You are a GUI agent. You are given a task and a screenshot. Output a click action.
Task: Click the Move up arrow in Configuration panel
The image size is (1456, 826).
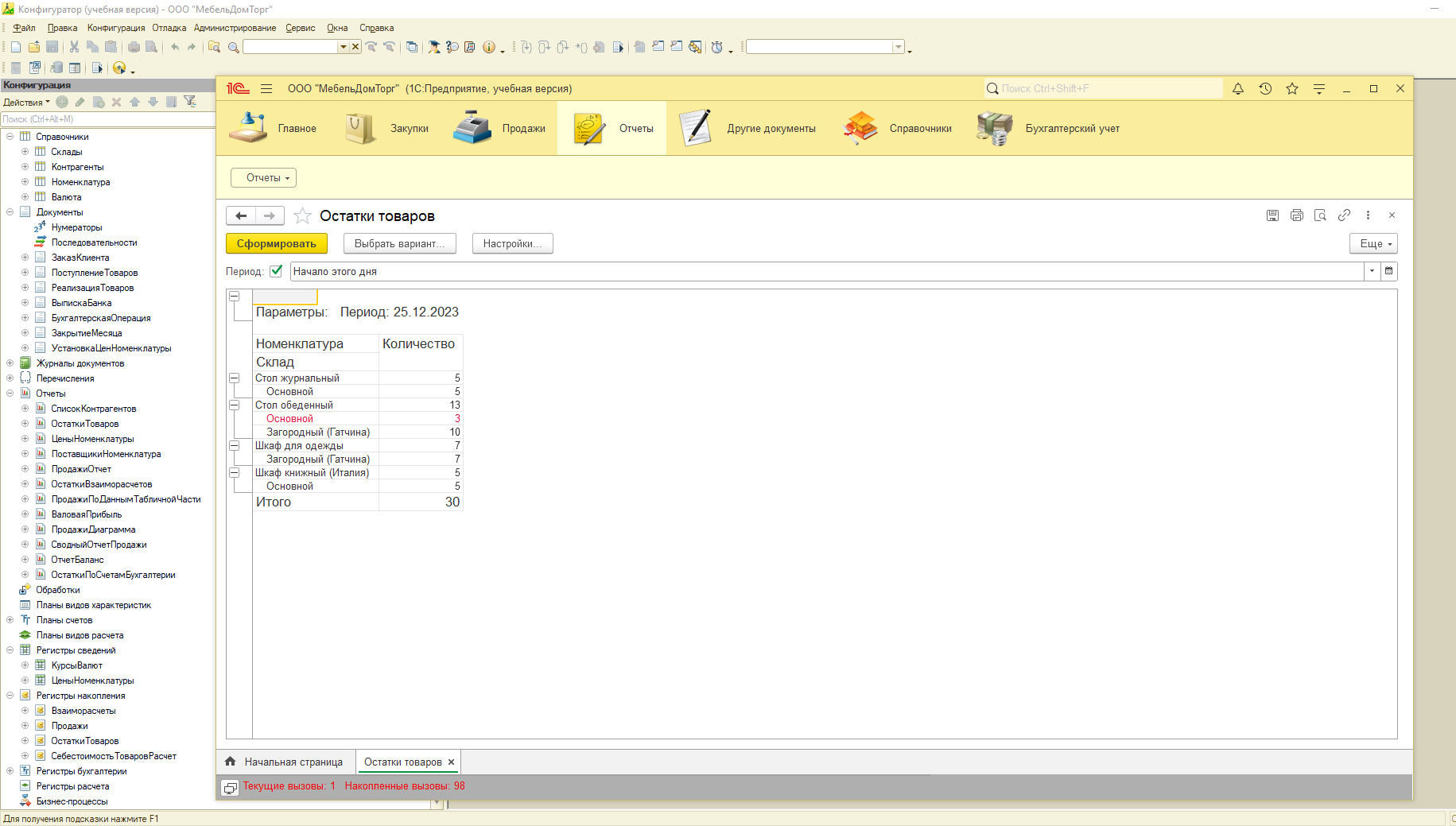point(134,102)
